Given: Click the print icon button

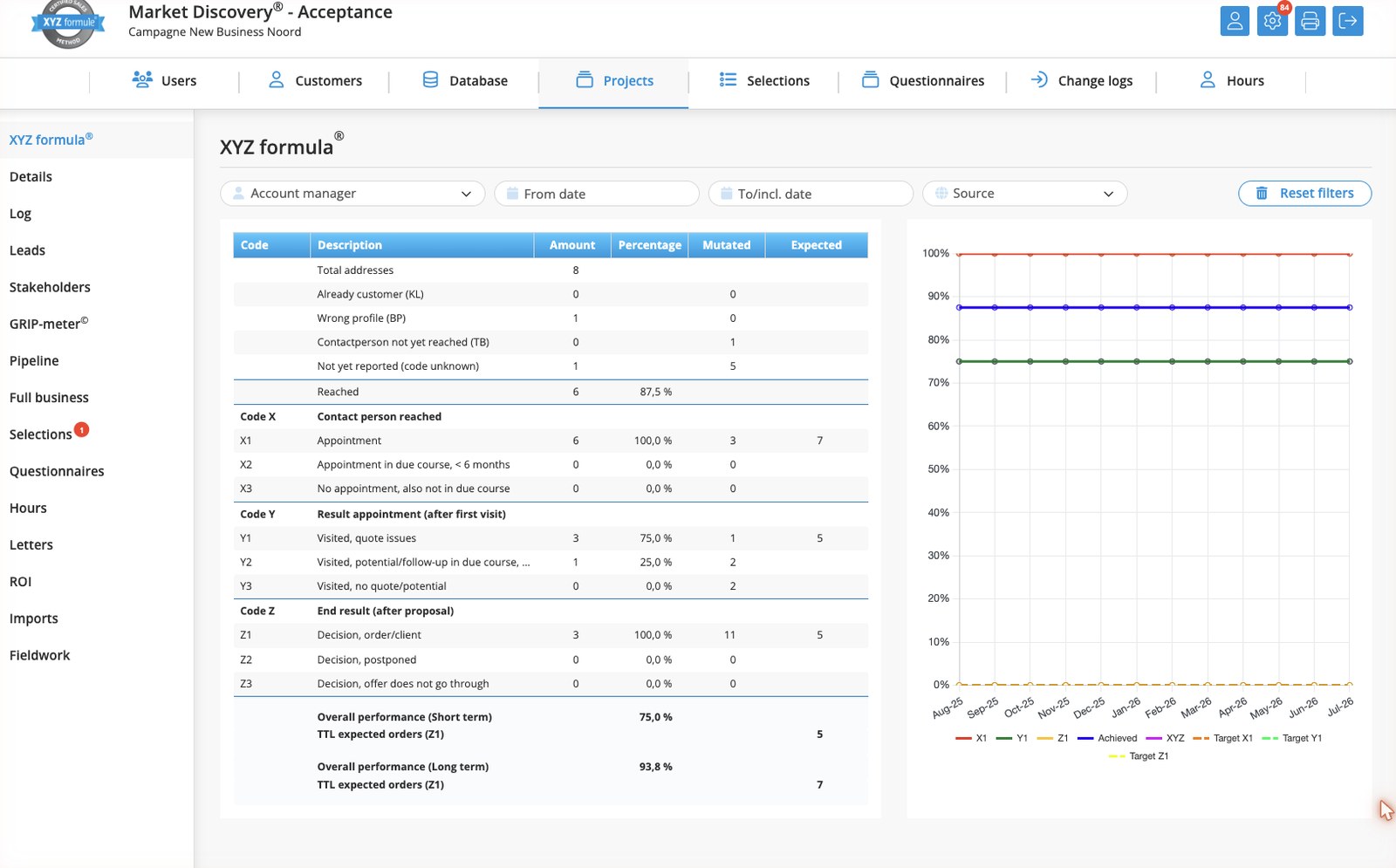Looking at the screenshot, I should click(1310, 21).
